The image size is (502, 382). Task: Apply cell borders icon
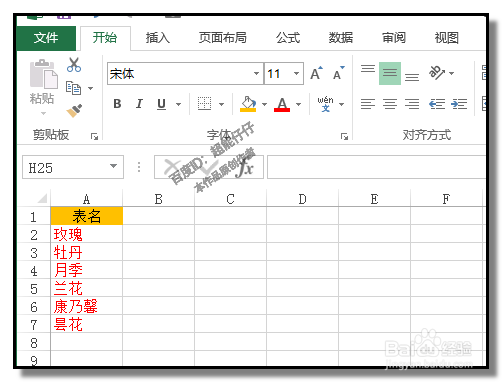204,104
